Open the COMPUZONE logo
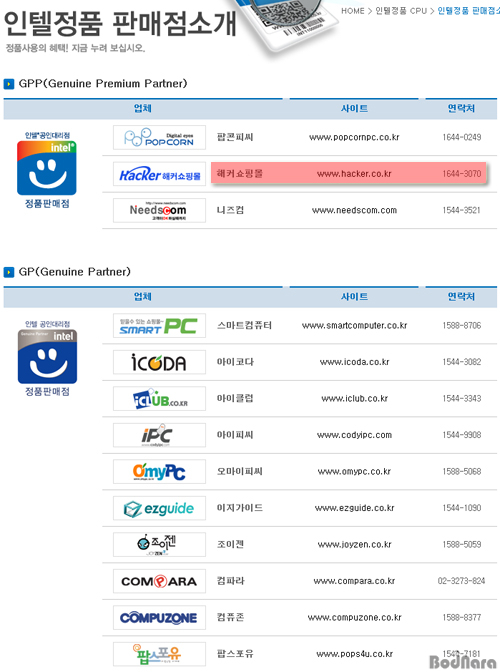Image resolution: width=500 pixels, height=672 pixels. [x=159, y=618]
